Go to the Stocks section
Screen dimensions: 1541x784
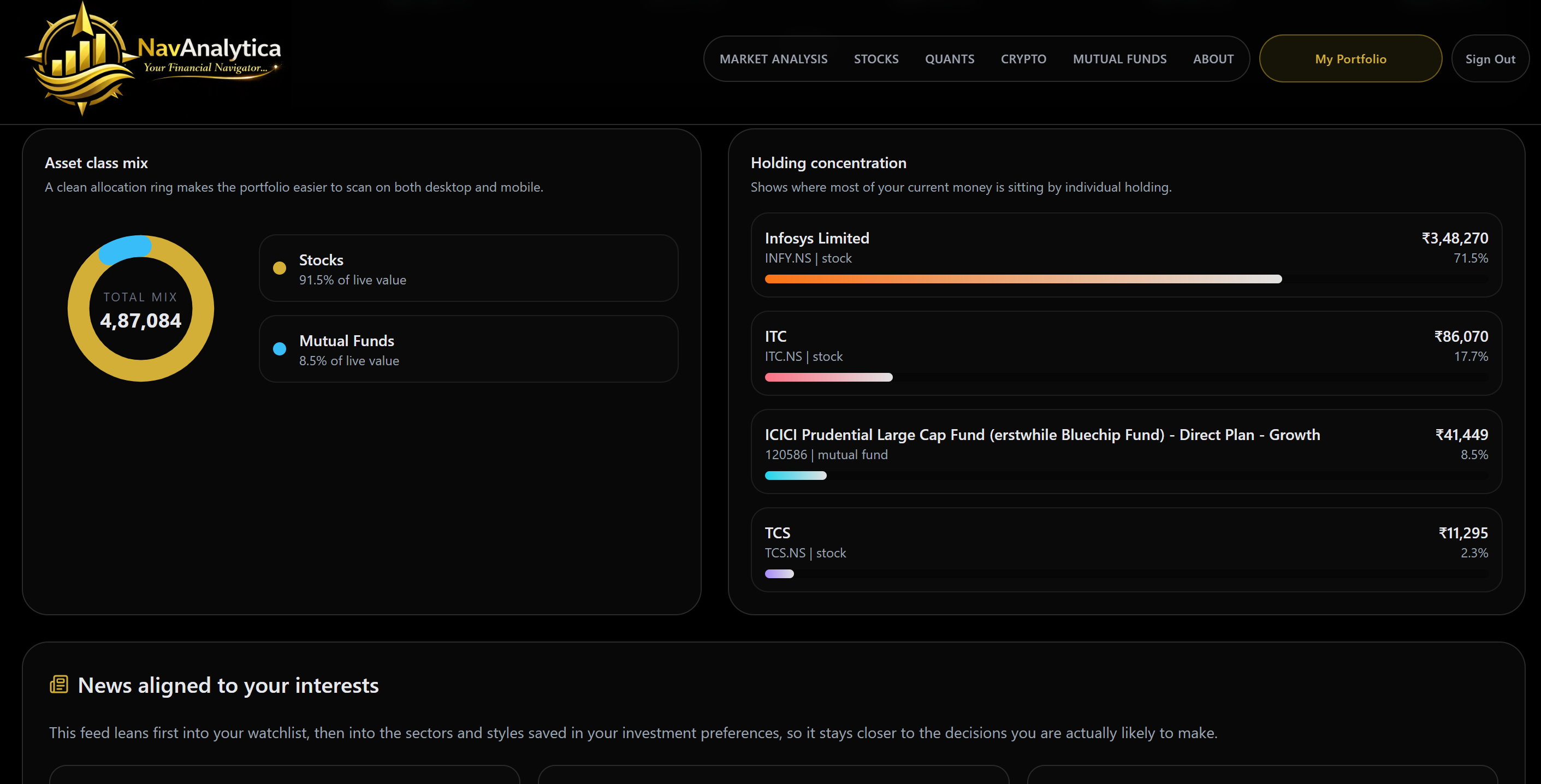point(876,58)
